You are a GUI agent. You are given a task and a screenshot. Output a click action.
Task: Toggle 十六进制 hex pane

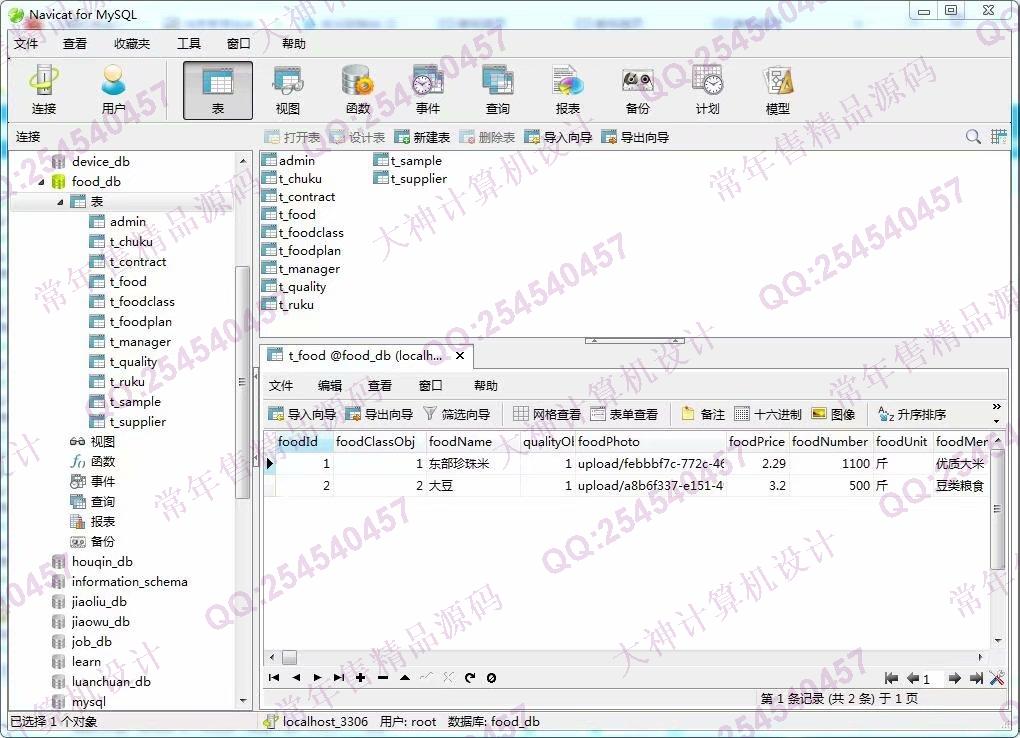[768, 414]
